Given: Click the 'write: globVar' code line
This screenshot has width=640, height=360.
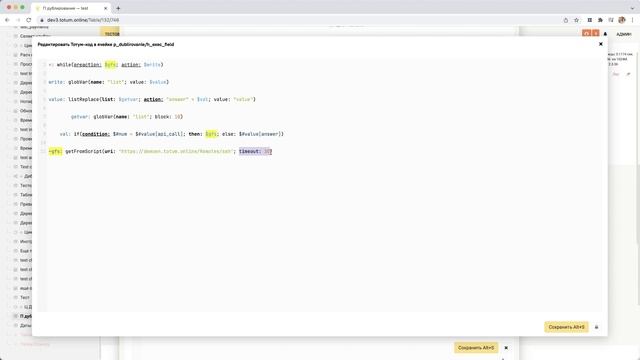Looking at the screenshot, I should [x=109, y=82].
